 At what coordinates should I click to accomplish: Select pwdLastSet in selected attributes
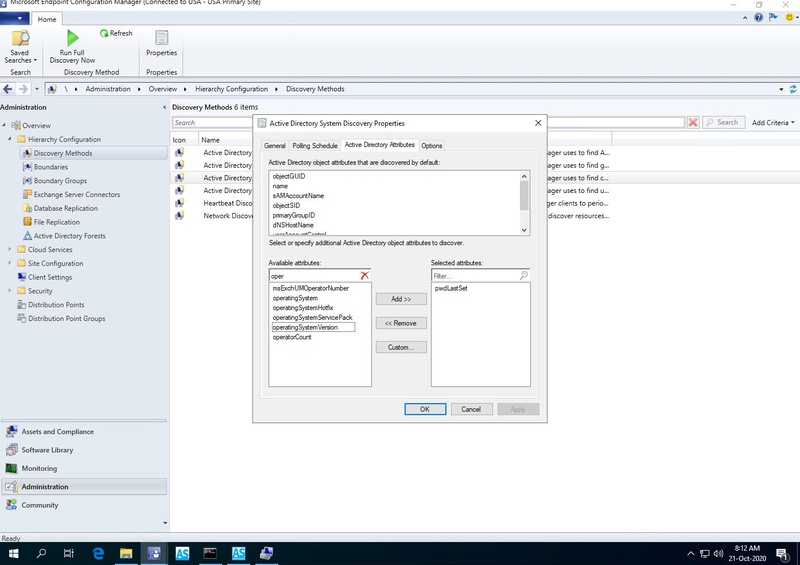(451, 288)
